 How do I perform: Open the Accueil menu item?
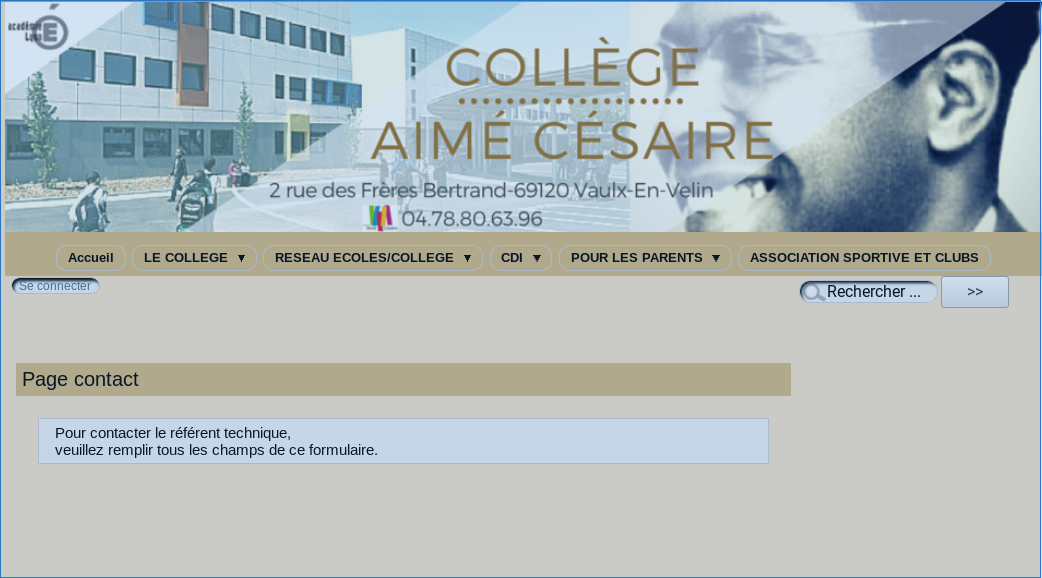click(x=90, y=258)
